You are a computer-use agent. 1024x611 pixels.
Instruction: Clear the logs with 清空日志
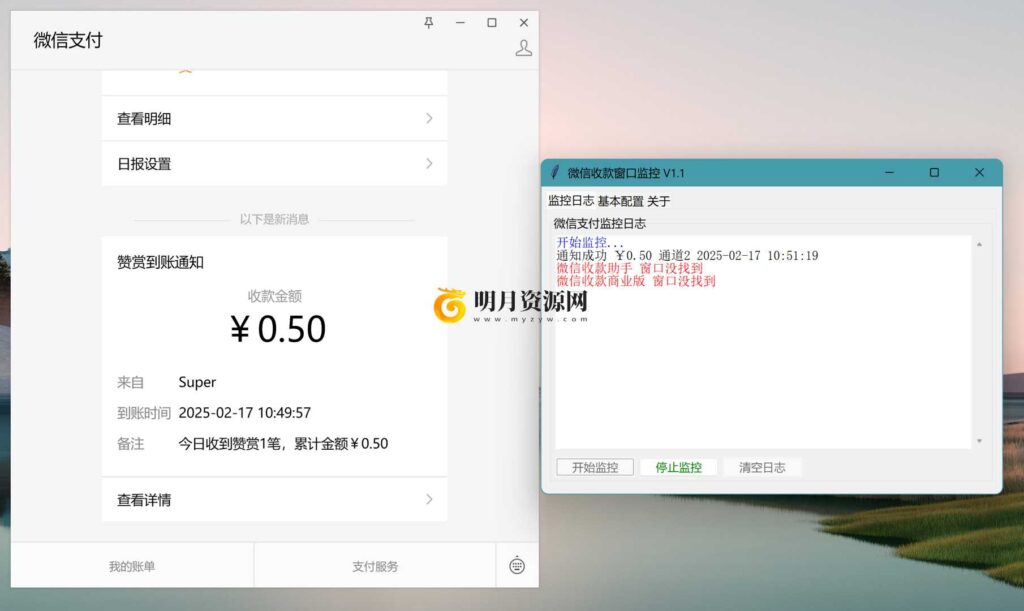763,467
